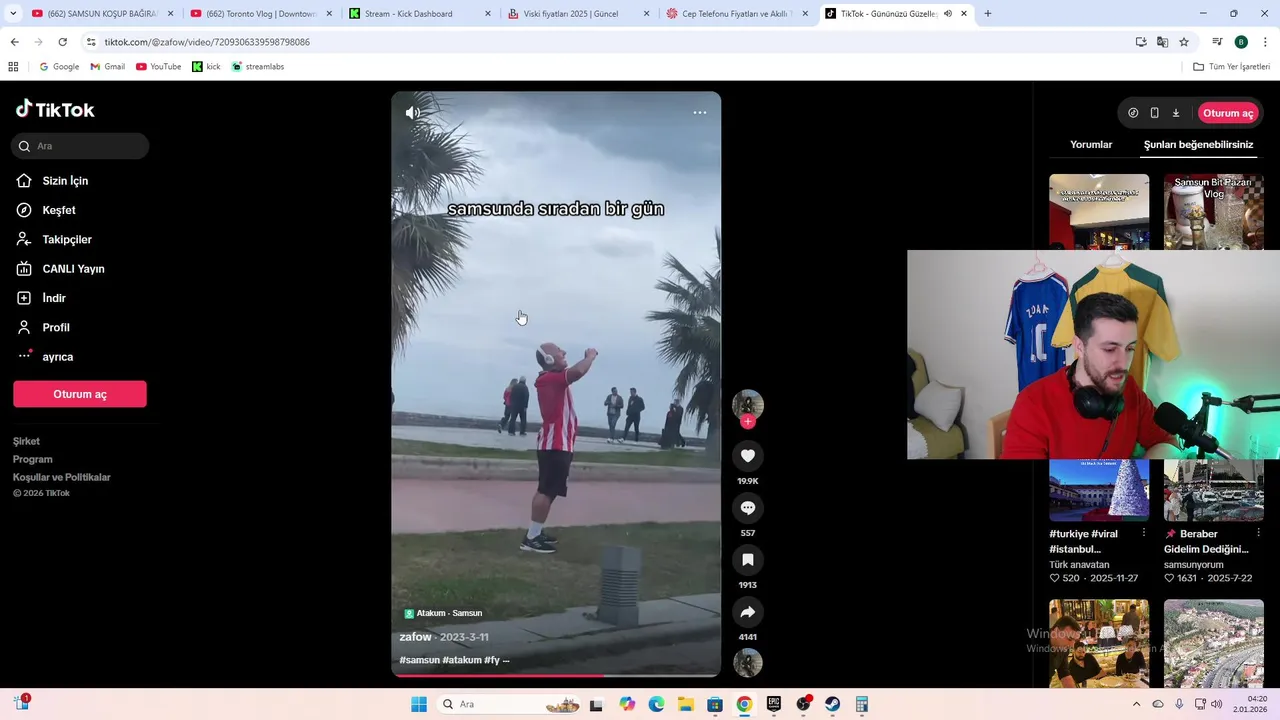1280x720 pixels.
Task: Switch to the Viski fiyatları 2025 tab
Action: point(579,14)
